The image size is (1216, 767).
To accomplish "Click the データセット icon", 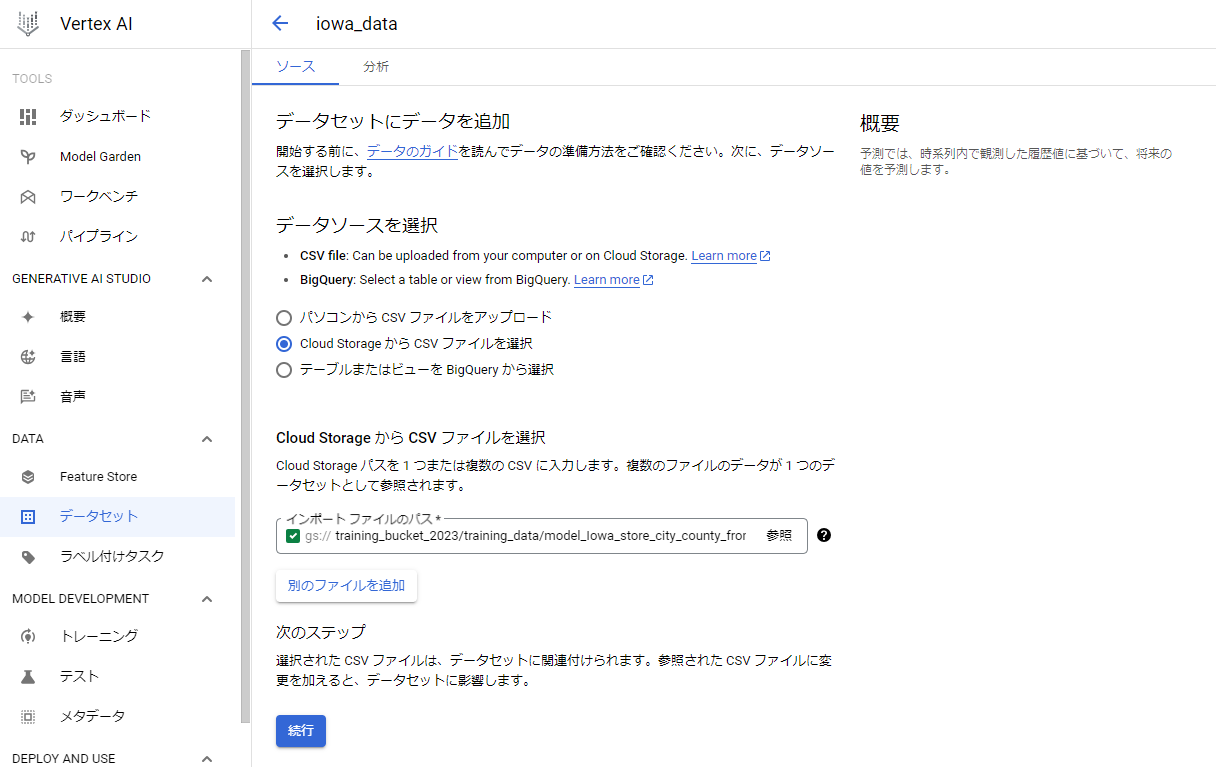I will 28,516.
